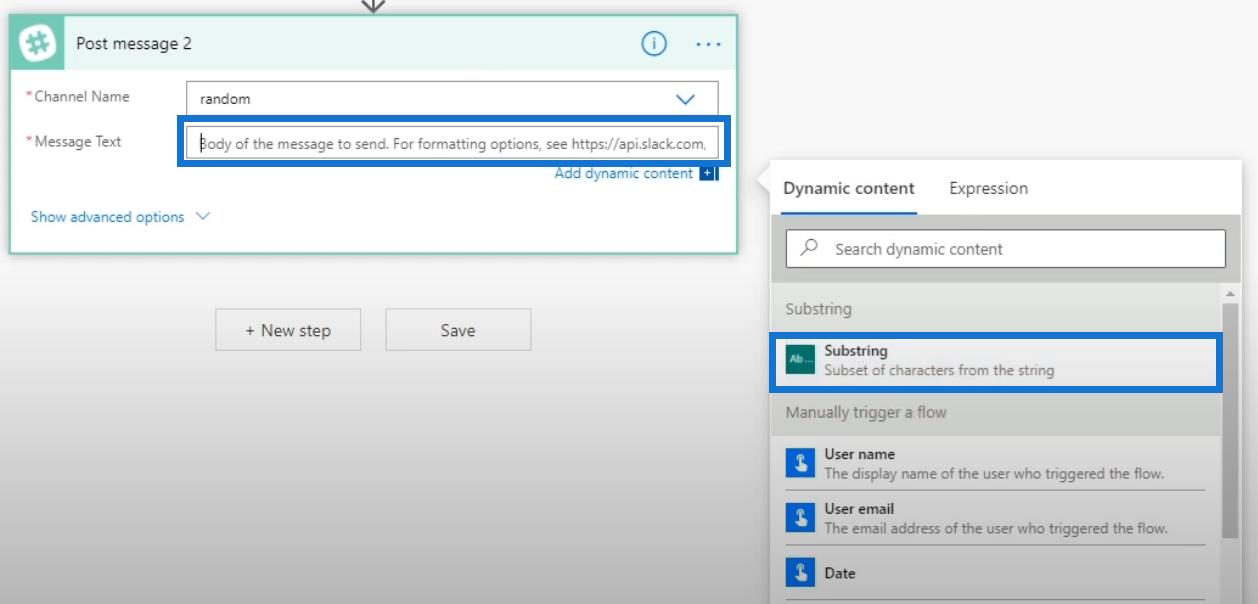Select the Substring dynamic content item
Viewport: 1258px width, 604px height.
tap(996, 360)
